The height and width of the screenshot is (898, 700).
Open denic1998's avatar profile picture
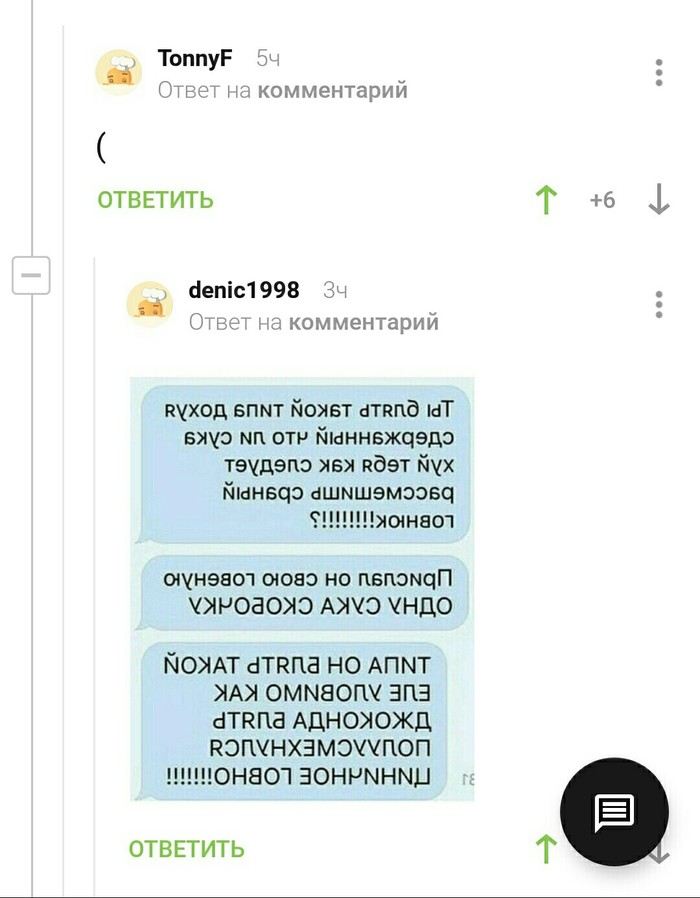coord(150,304)
